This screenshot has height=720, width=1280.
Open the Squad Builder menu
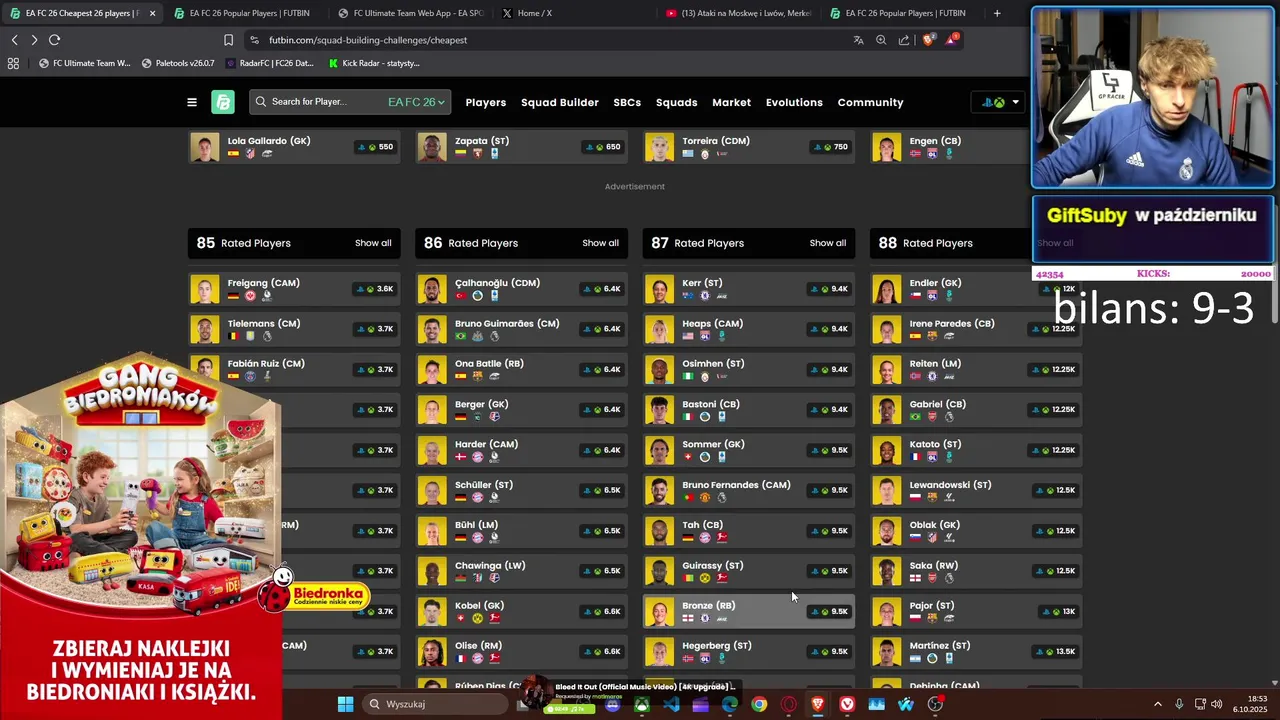click(x=560, y=102)
